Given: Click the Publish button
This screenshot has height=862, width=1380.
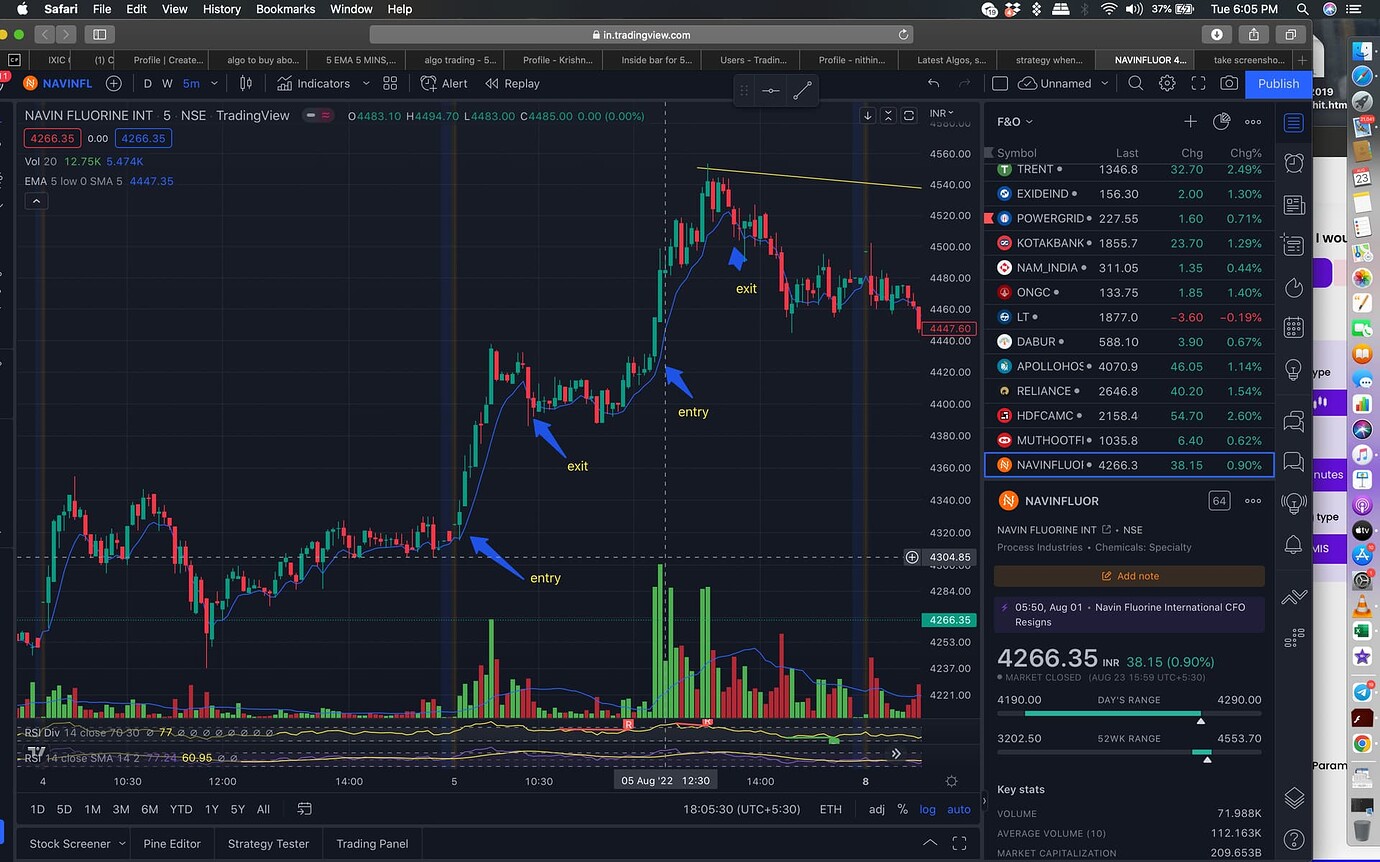Looking at the screenshot, I should [x=1278, y=84].
